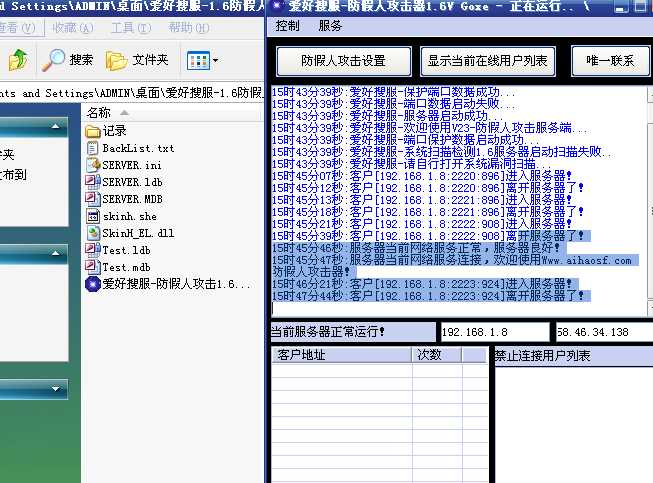Screen dimensions: 653x483
Task: Open the 控制 menu
Action: tap(287, 26)
